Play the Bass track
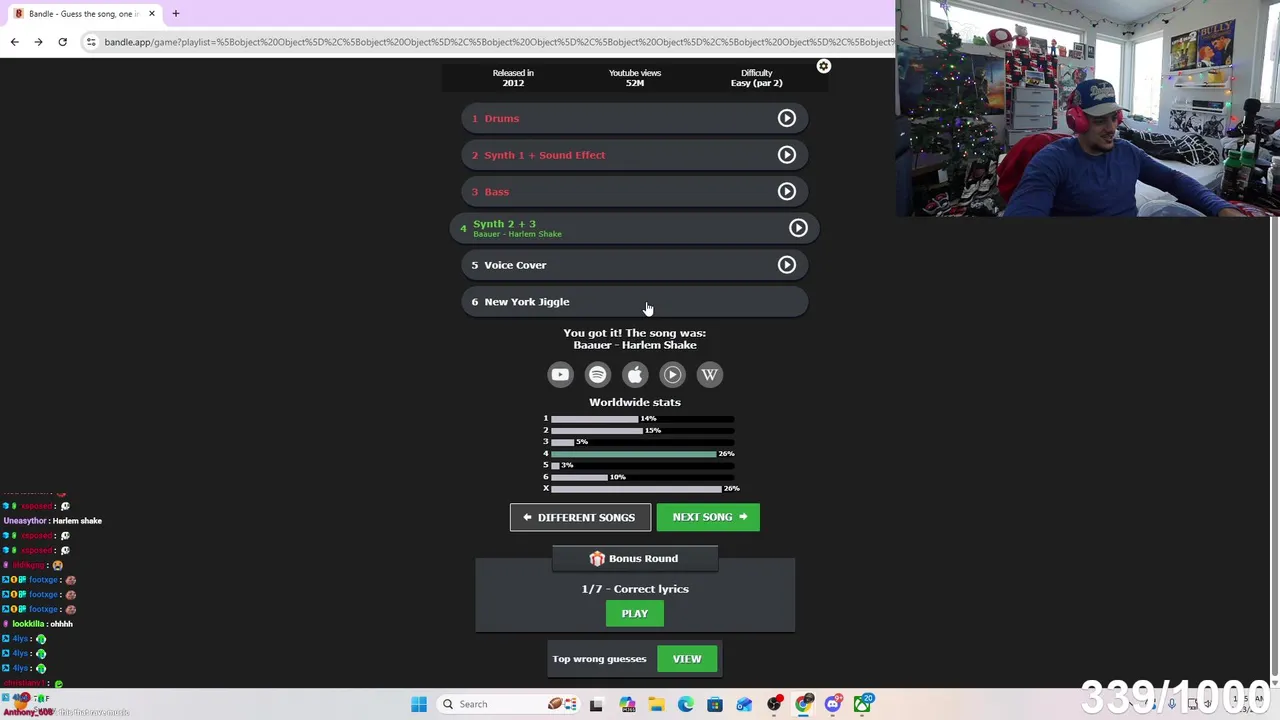Viewport: 1280px width, 720px height. point(787,191)
